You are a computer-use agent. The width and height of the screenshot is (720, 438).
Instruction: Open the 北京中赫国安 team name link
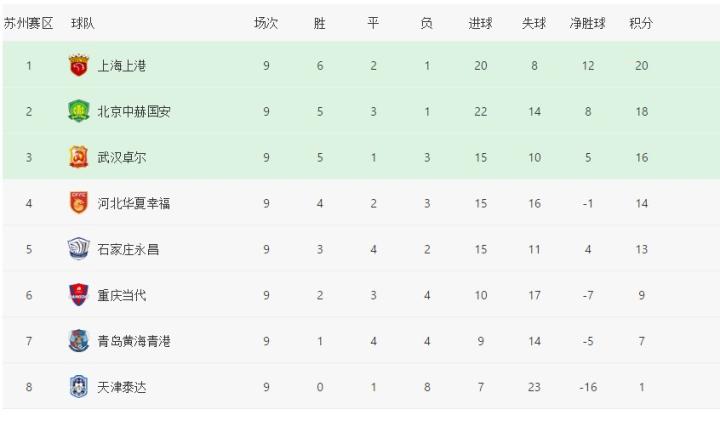pos(134,112)
